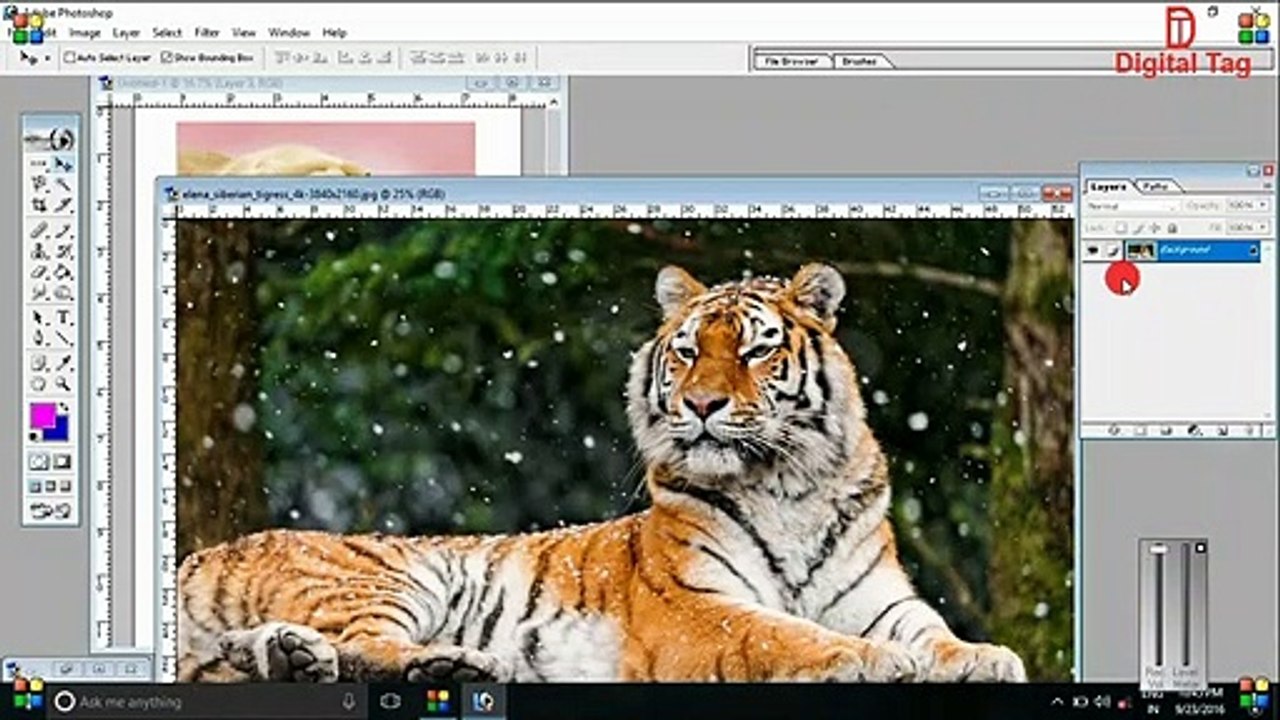Select the Paint Bucket tool
The image size is (1280, 720).
63,272
